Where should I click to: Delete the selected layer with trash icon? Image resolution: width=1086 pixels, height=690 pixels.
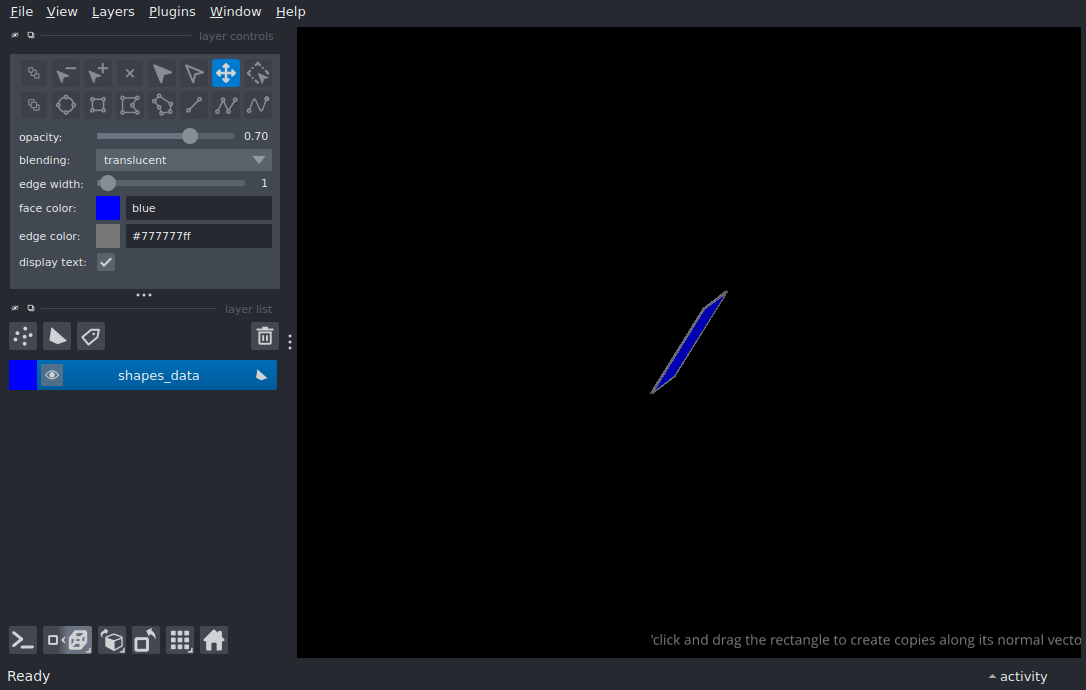(x=264, y=336)
